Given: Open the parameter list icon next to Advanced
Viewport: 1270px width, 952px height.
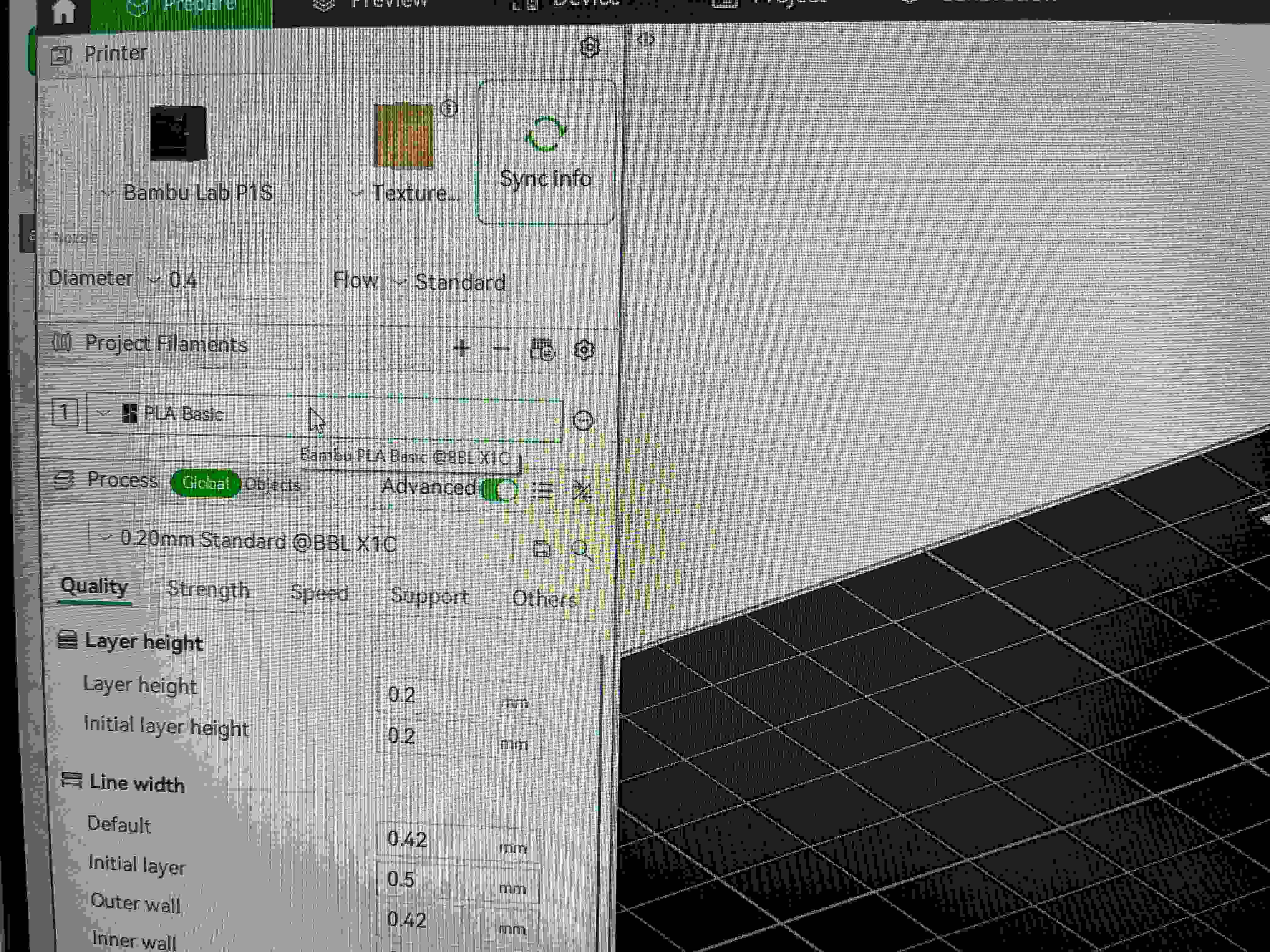Looking at the screenshot, I should (542, 490).
